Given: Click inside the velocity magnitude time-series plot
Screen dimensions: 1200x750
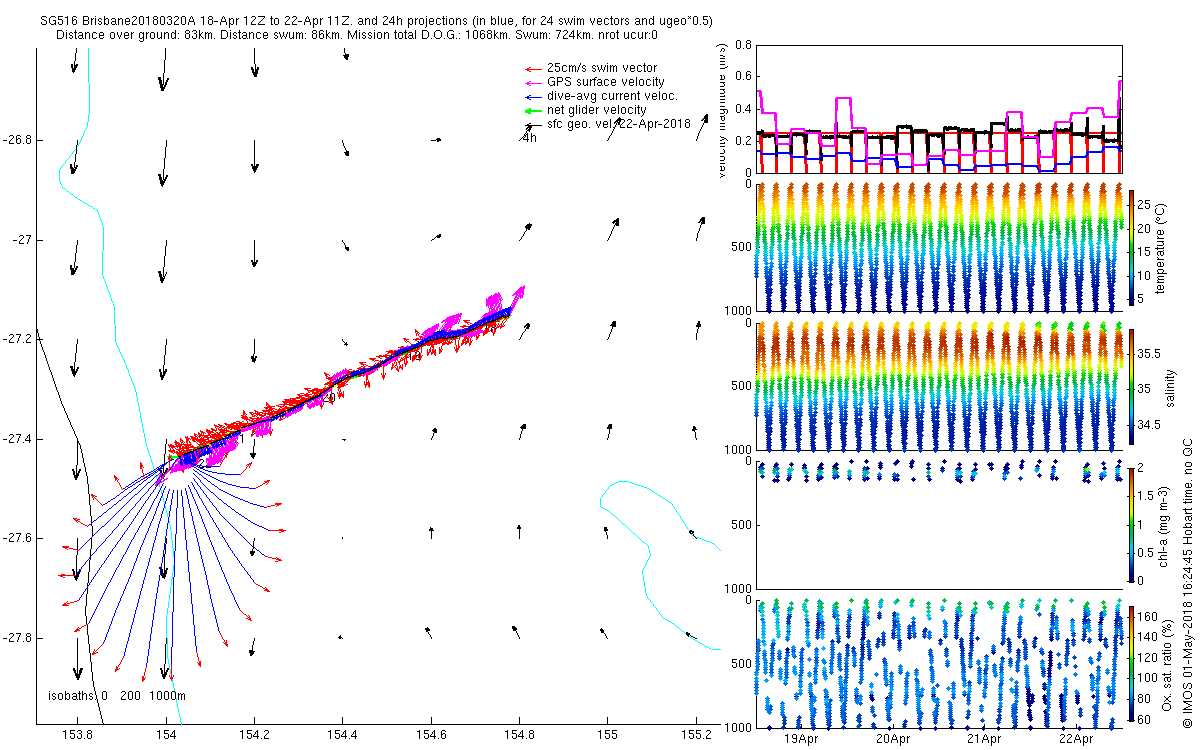Looking at the screenshot, I should click(940, 108).
